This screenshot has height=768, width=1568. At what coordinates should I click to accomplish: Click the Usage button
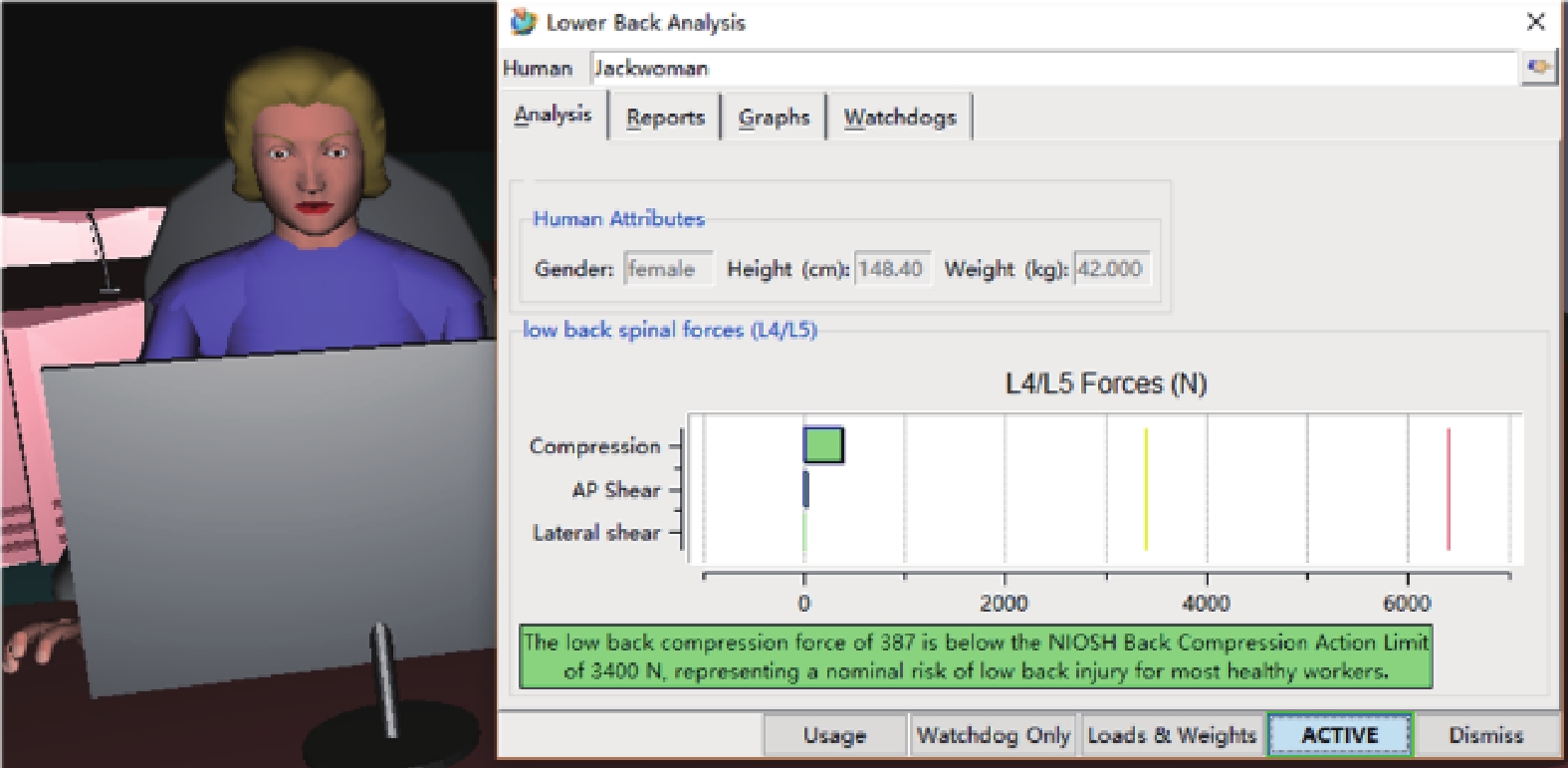coord(834,735)
